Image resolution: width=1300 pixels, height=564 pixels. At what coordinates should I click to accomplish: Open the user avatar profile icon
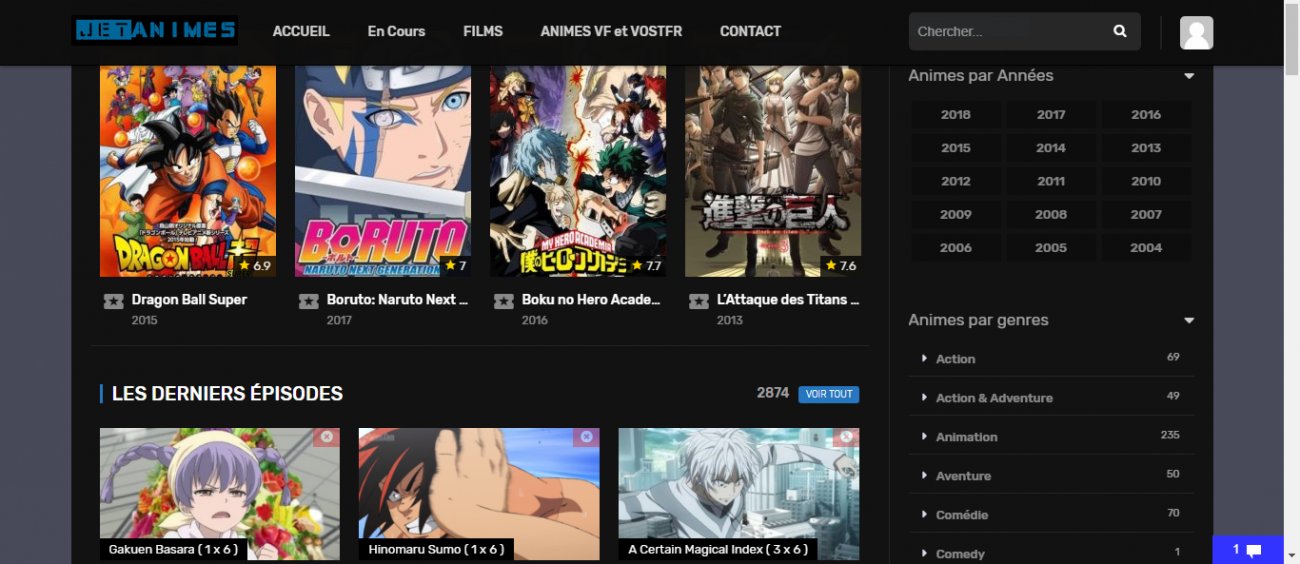1196,32
